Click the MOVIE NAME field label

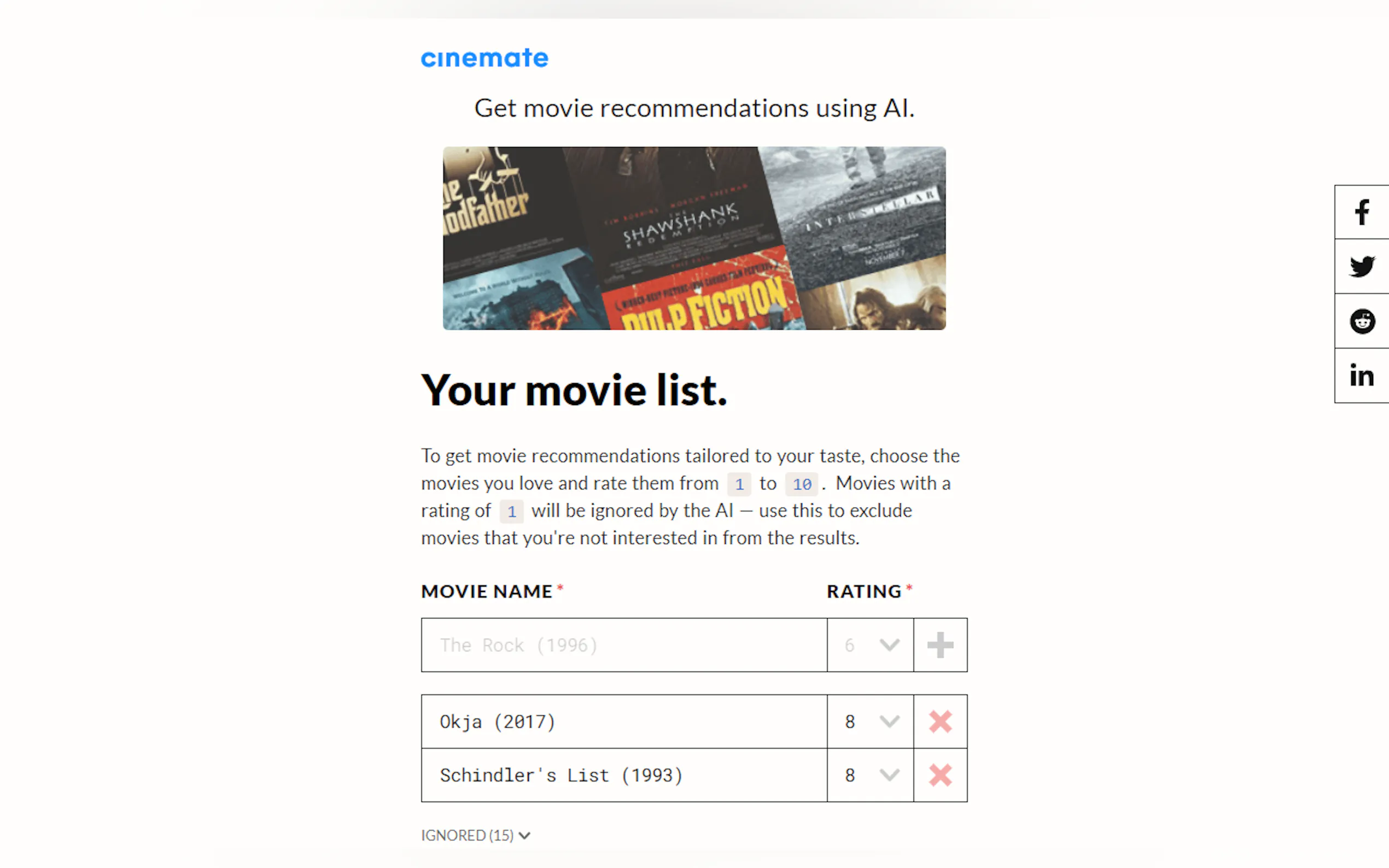486,591
